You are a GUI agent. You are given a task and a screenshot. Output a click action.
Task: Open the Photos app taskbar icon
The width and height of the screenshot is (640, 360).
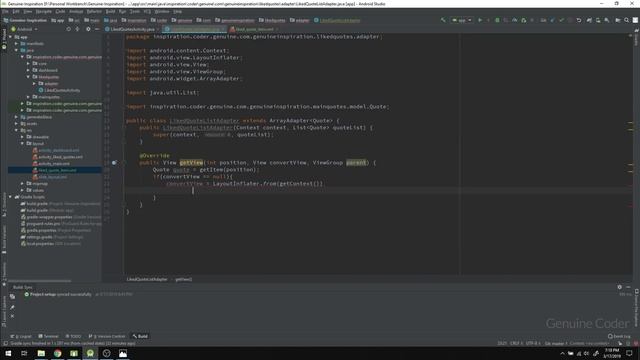pyautogui.click(x=123, y=353)
